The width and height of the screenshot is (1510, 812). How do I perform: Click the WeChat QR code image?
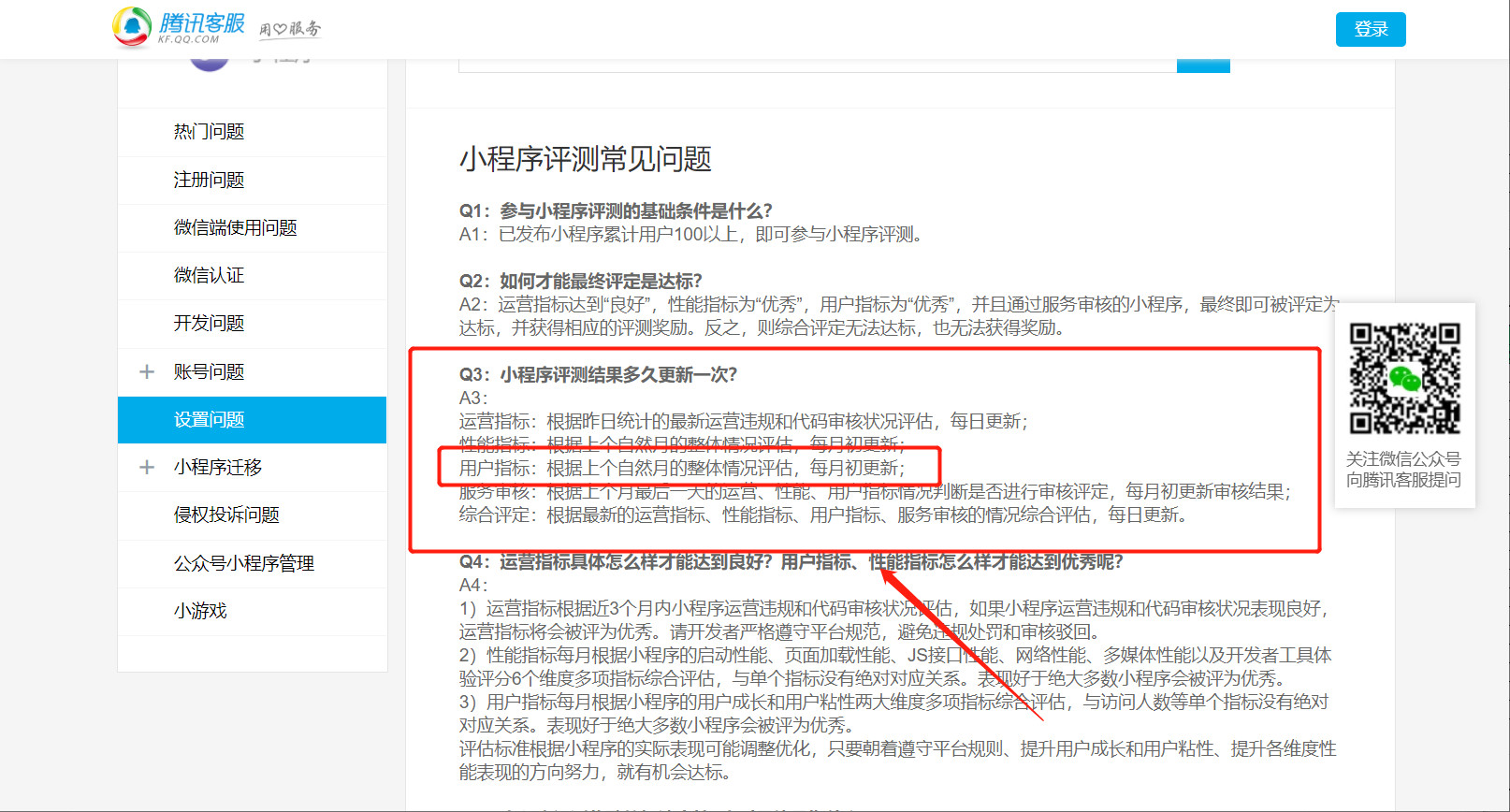(x=1404, y=378)
